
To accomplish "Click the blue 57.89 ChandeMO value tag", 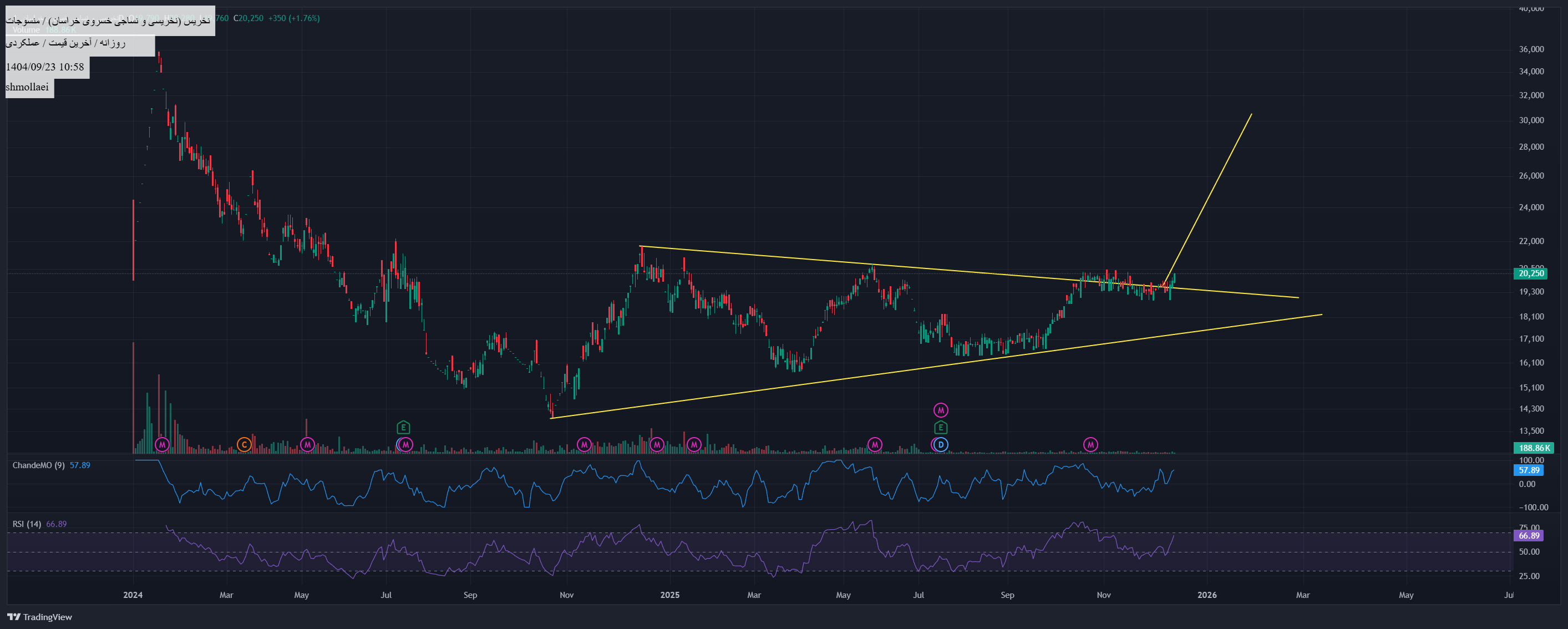I will pyautogui.click(x=1529, y=470).
